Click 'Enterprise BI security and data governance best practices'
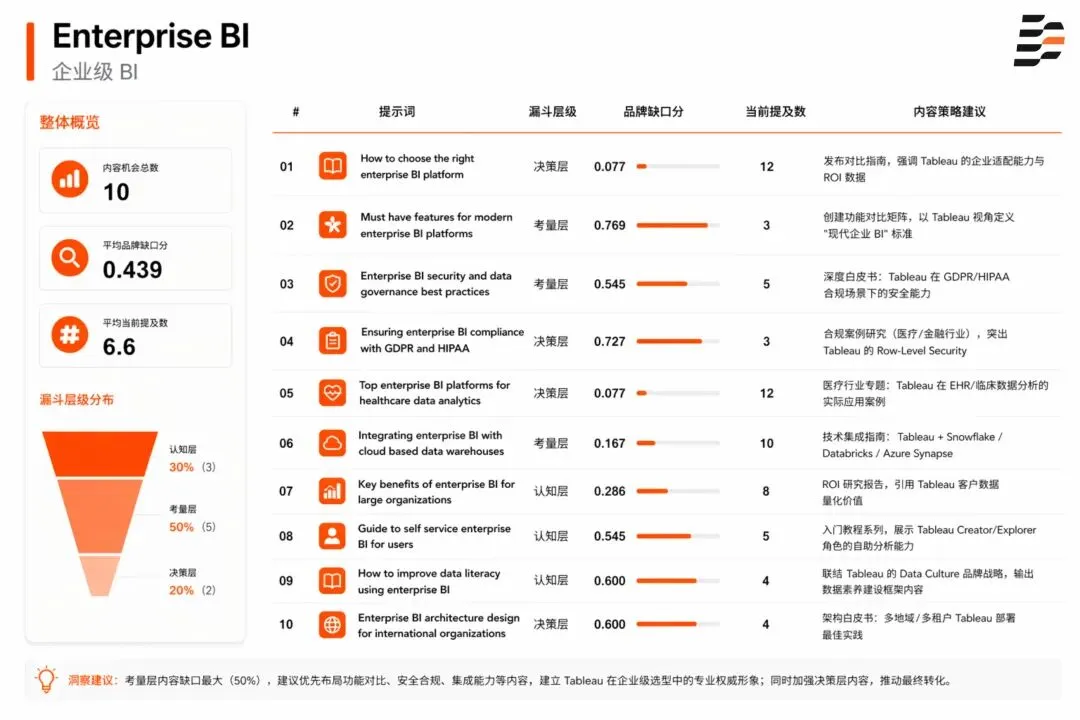Viewport: 1080px width, 720px height. [x=435, y=283]
